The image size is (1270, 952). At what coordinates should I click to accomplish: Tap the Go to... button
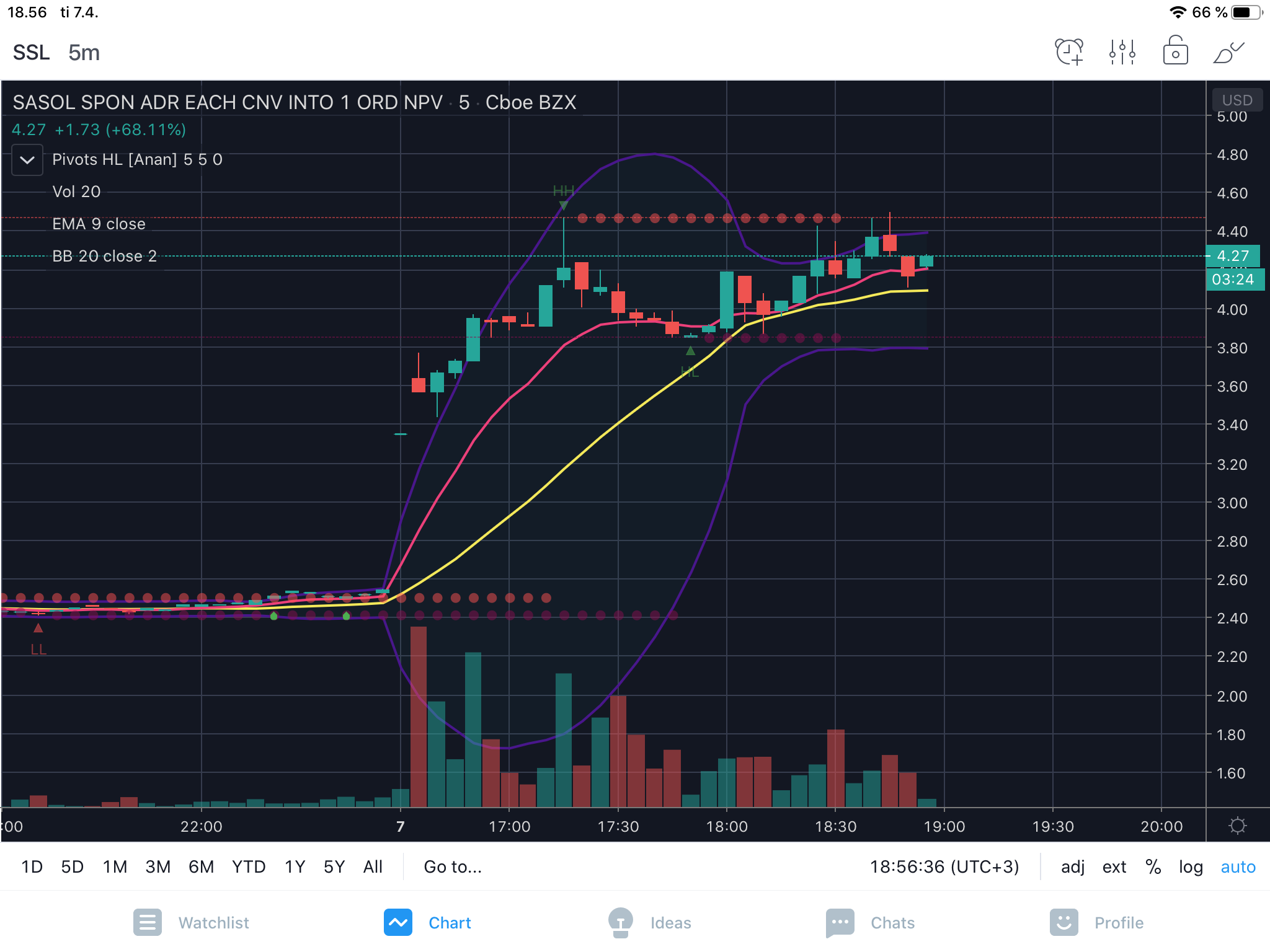click(453, 866)
